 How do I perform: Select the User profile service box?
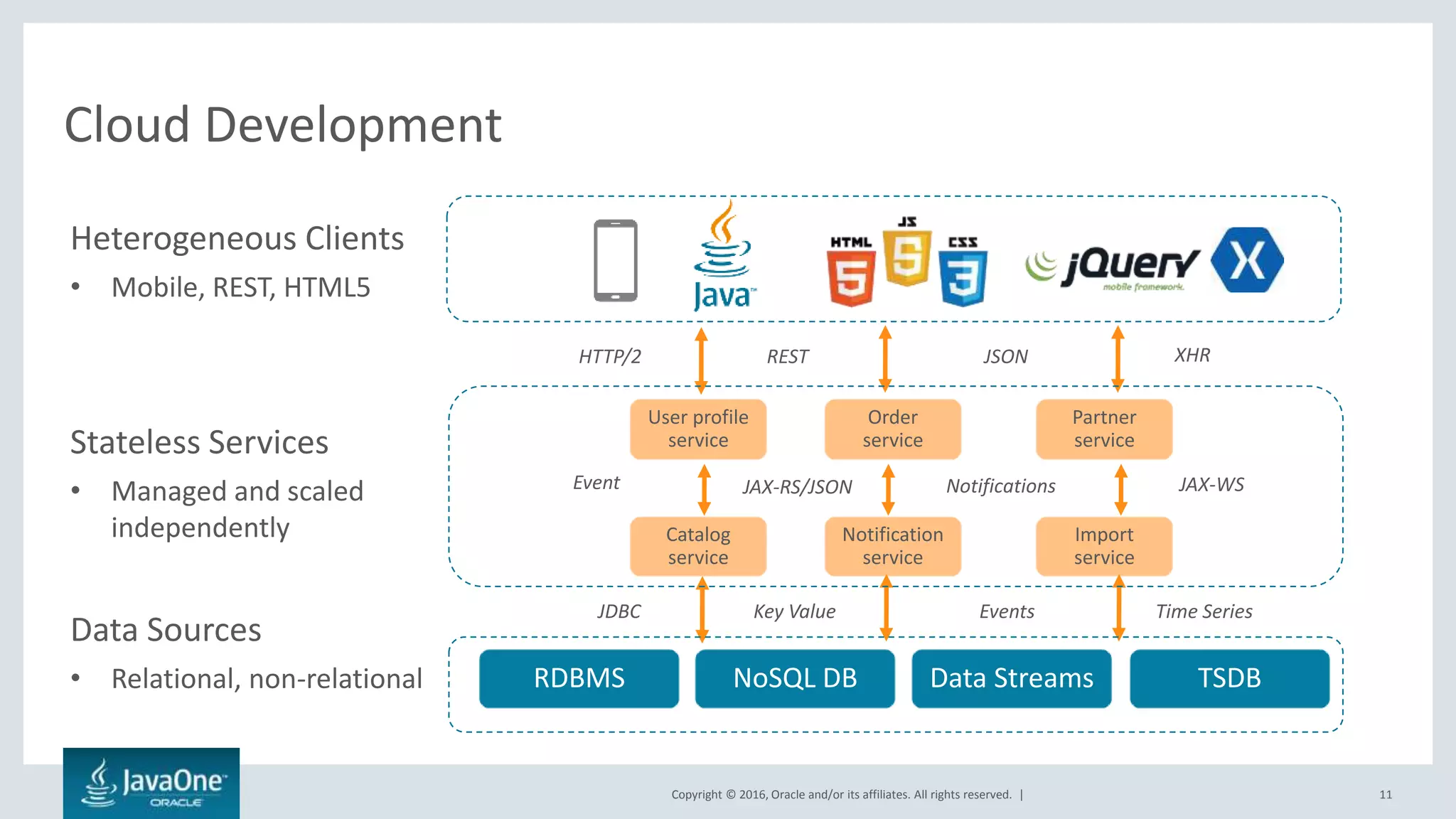(x=698, y=429)
